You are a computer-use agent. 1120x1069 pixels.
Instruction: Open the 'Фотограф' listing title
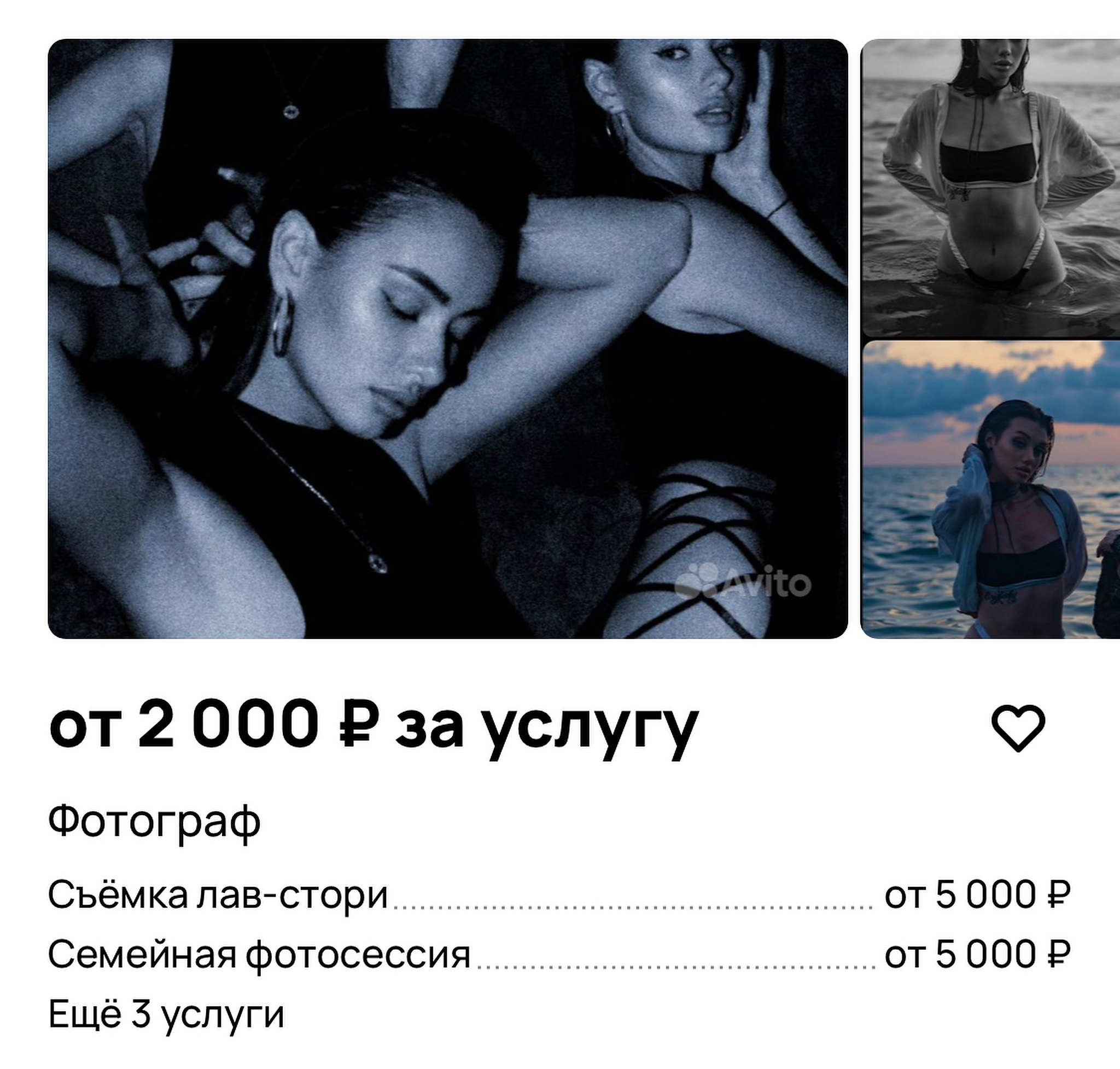[154, 822]
